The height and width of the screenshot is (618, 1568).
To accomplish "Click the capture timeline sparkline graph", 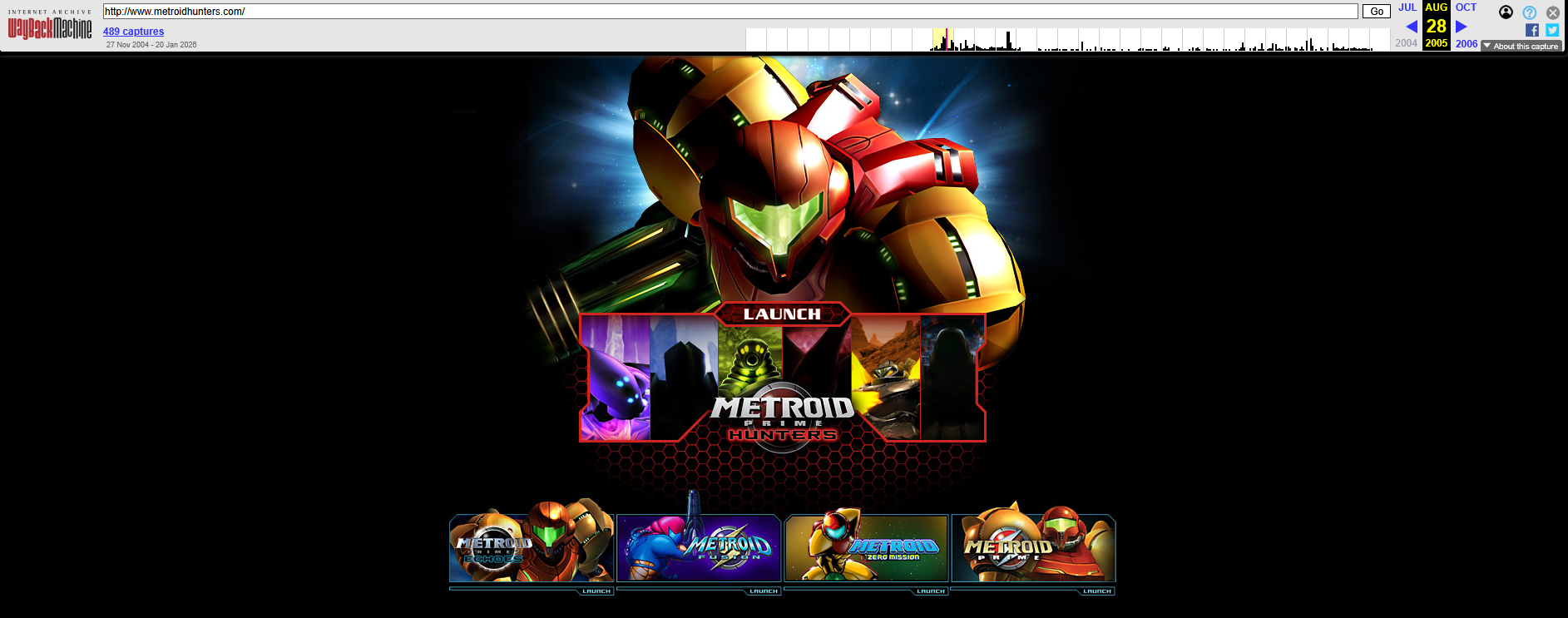I will [x=1068, y=39].
